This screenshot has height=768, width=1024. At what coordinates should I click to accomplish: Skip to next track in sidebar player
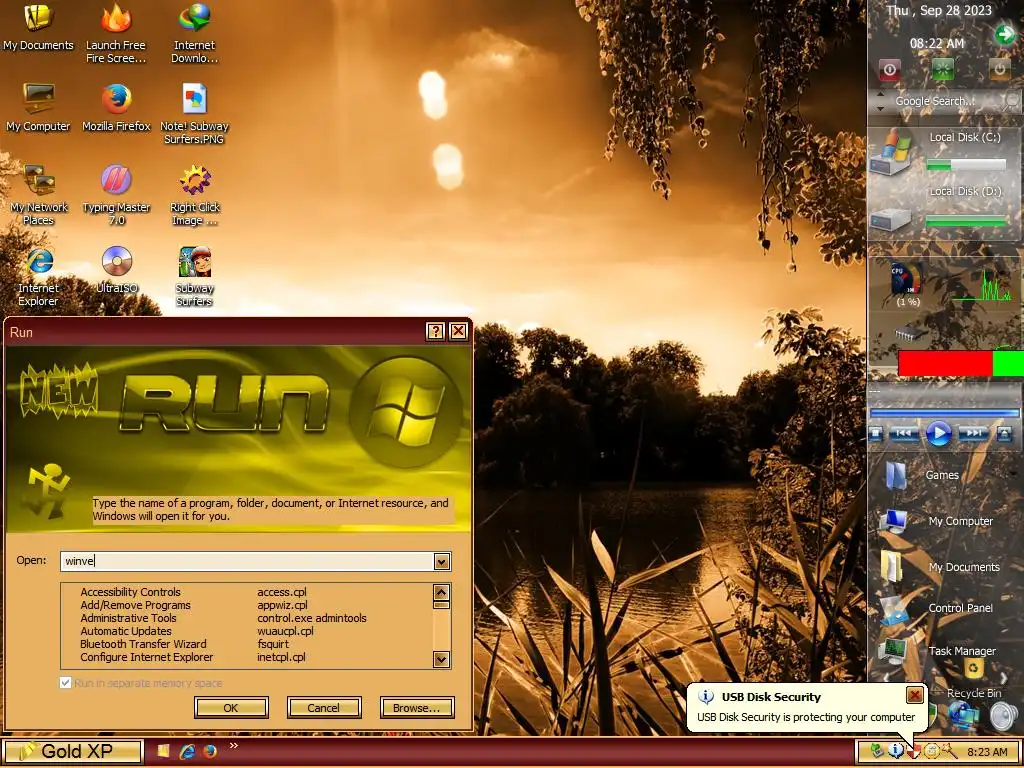(x=972, y=433)
